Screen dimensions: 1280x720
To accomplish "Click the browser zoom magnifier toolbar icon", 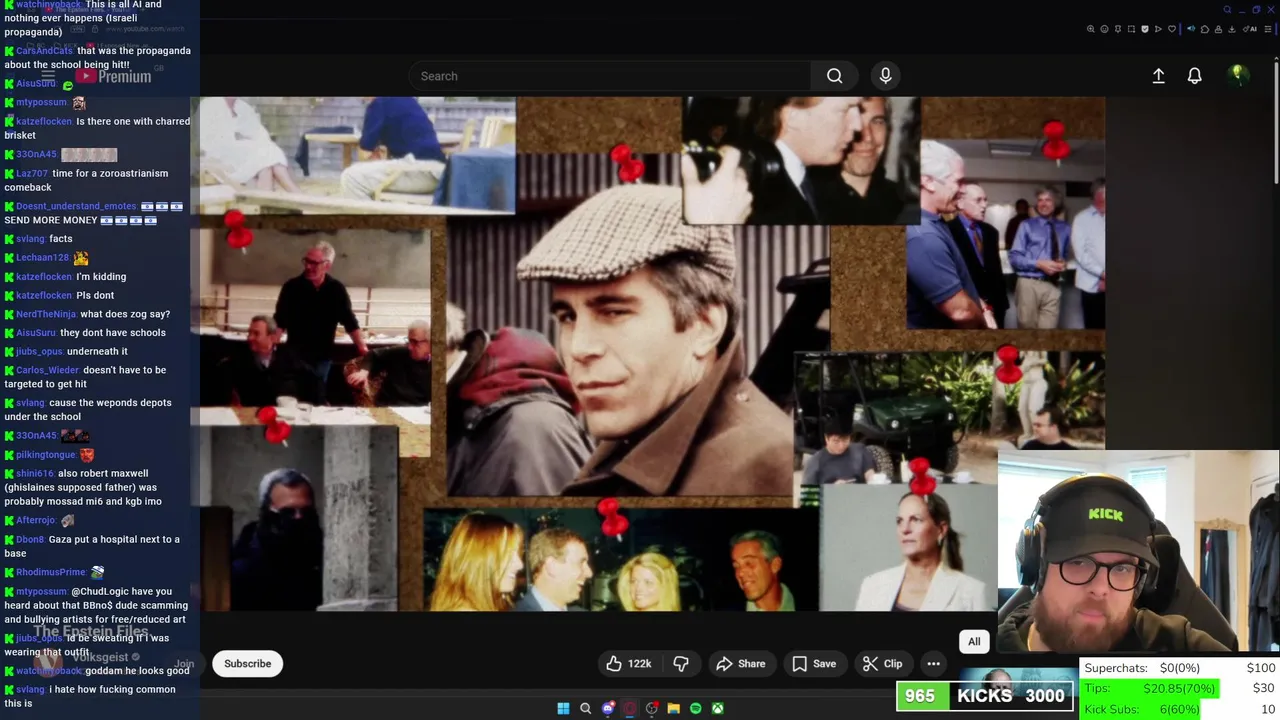I will pyautogui.click(x=1091, y=29).
